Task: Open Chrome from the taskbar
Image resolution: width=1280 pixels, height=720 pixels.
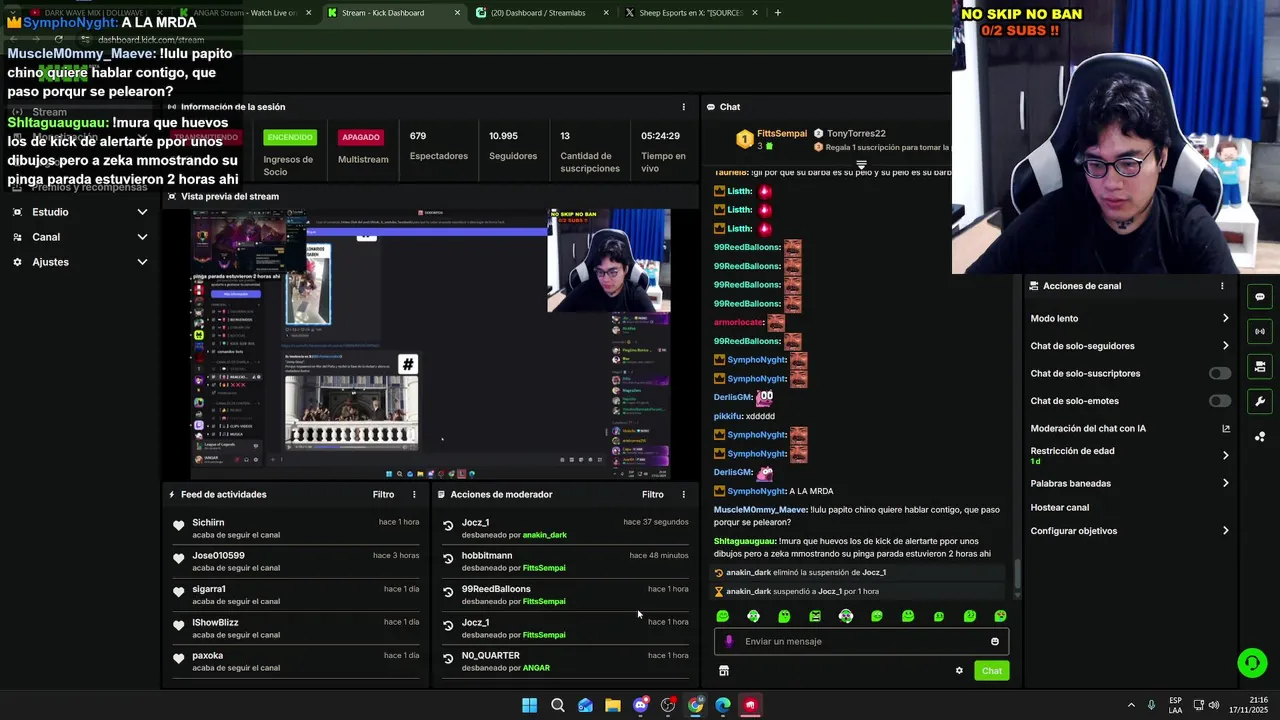Action: (695, 705)
